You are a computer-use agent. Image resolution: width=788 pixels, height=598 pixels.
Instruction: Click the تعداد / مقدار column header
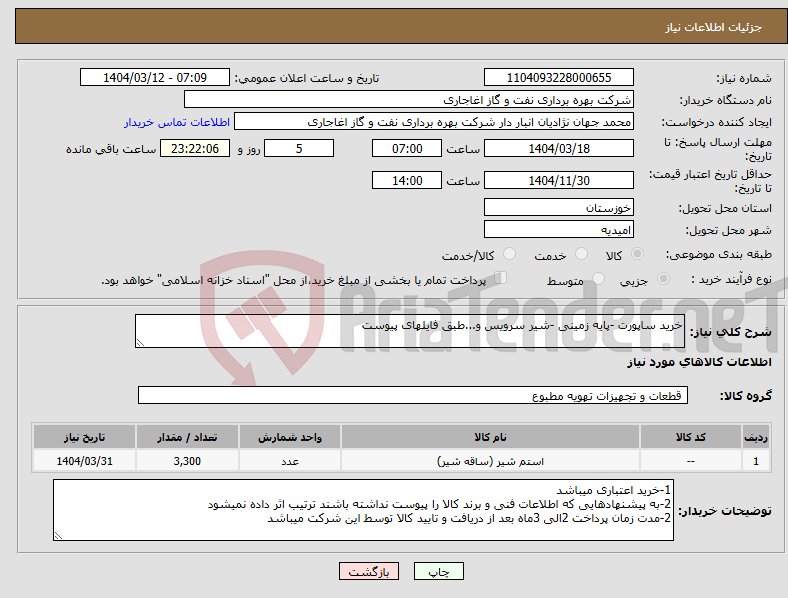[187, 437]
